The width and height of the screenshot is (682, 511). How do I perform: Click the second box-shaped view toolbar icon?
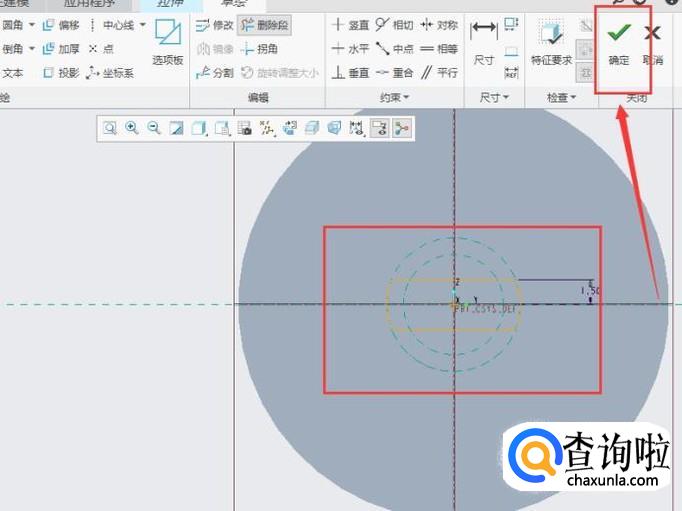[334, 128]
